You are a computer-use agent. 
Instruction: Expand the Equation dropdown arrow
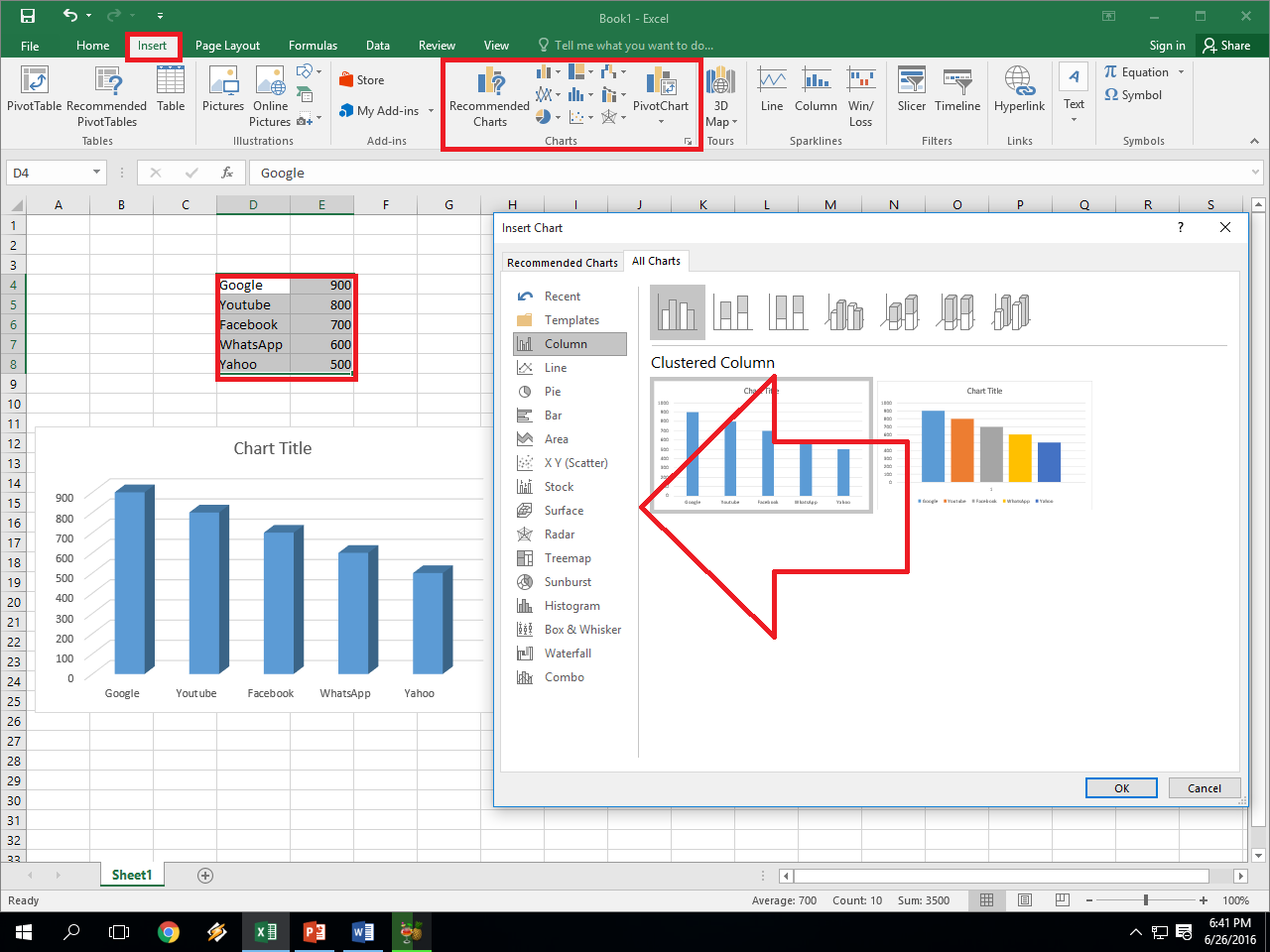pos(1181,72)
